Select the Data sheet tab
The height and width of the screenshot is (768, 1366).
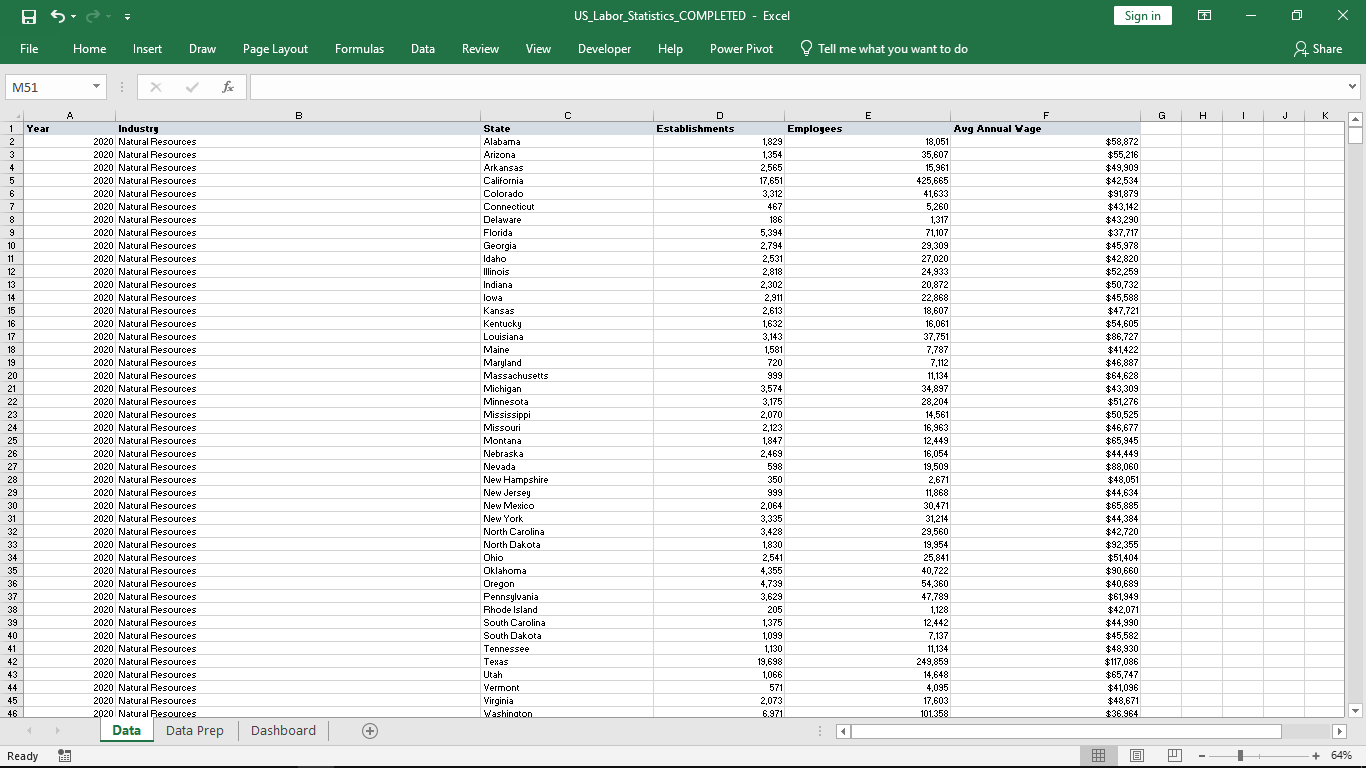click(126, 731)
